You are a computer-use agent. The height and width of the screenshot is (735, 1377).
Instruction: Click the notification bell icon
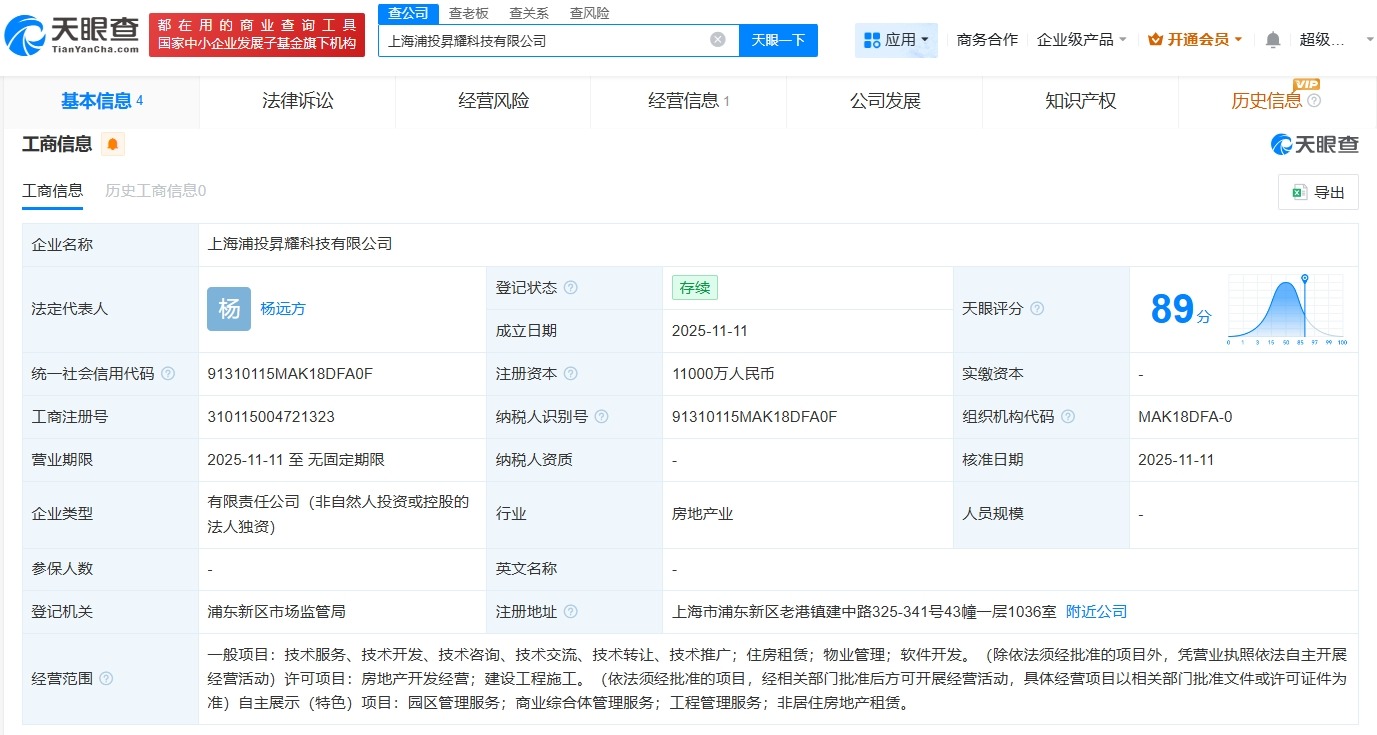pyautogui.click(x=1272, y=39)
